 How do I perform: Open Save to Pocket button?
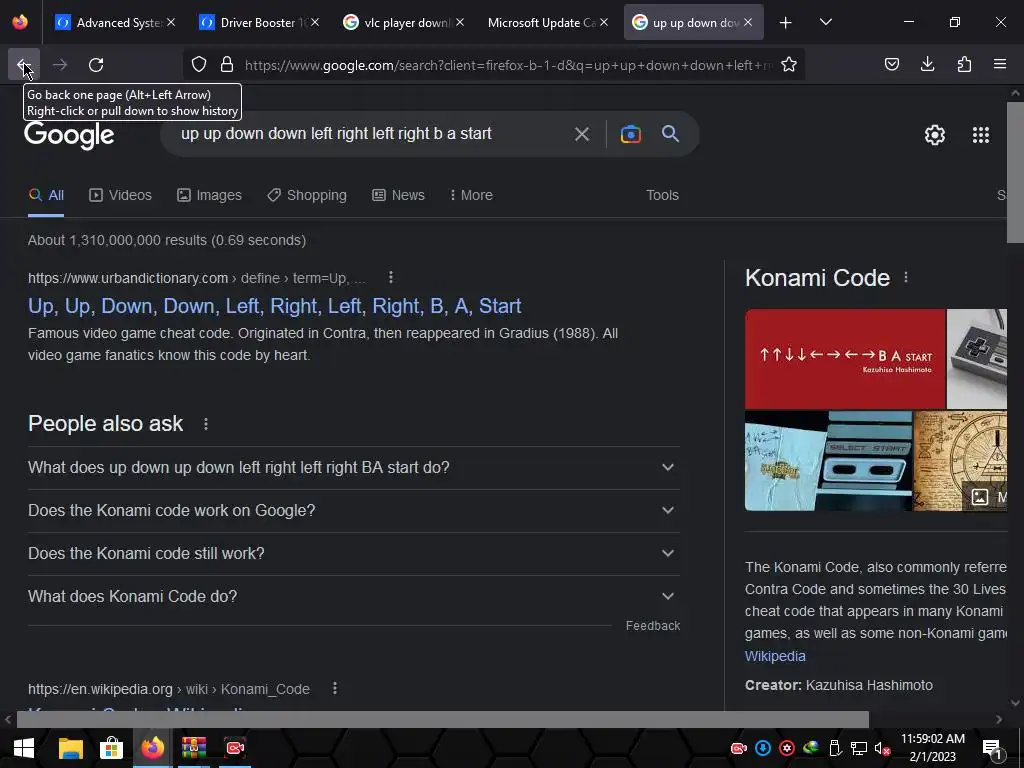891,64
